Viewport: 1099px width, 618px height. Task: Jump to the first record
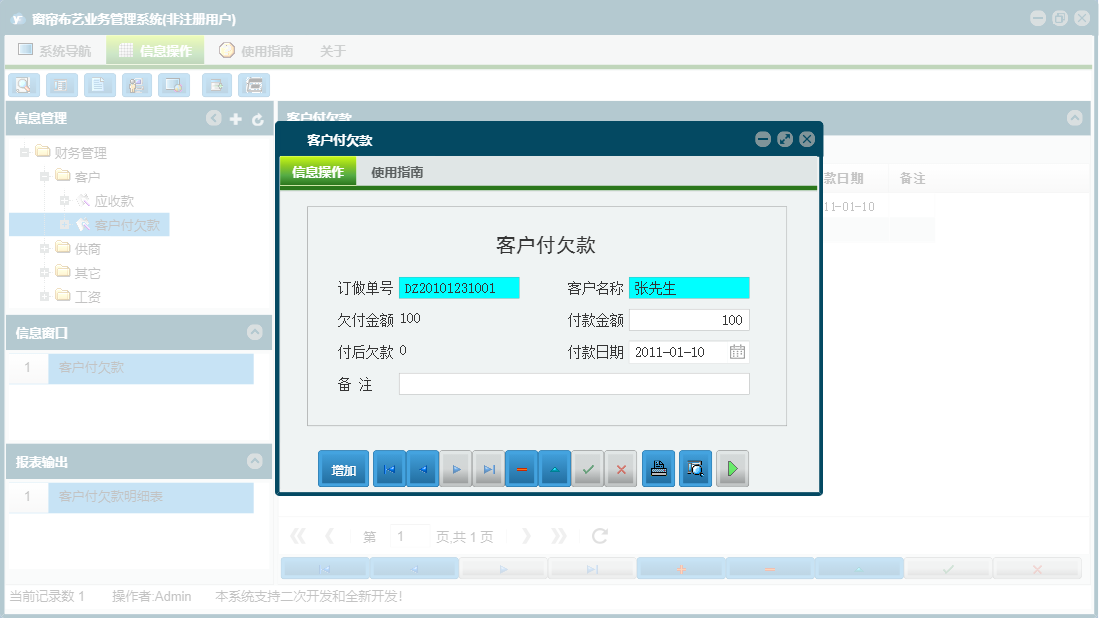click(389, 468)
